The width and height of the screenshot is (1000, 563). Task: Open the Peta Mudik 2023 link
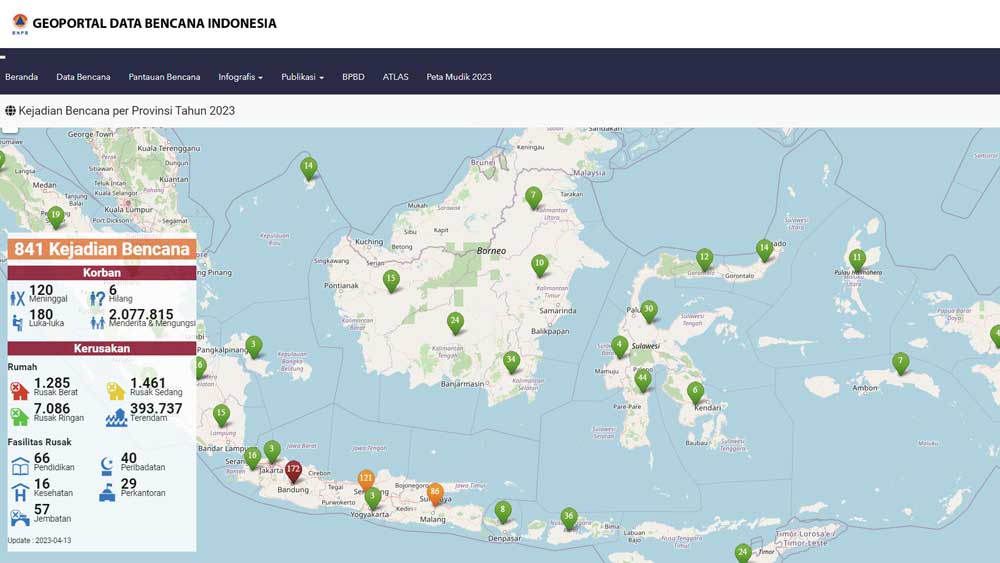pos(459,77)
